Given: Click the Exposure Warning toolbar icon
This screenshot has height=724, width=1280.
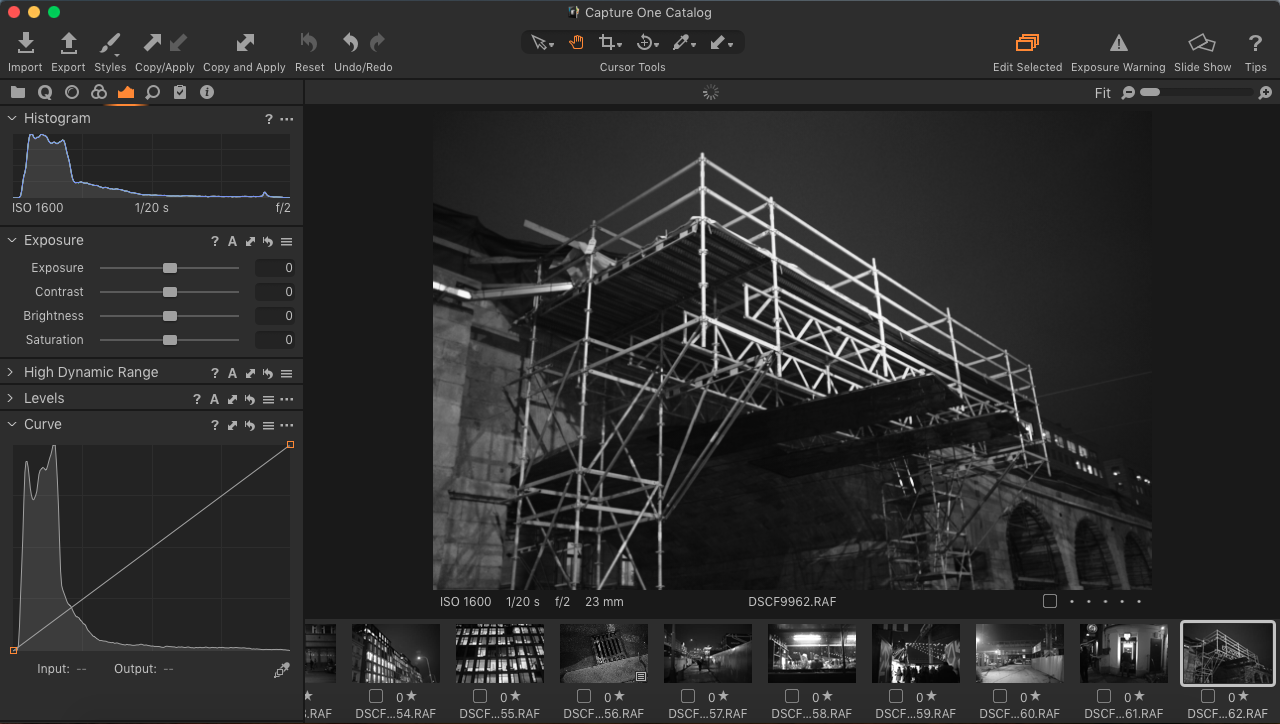Looking at the screenshot, I should click(x=1118, y=42).
